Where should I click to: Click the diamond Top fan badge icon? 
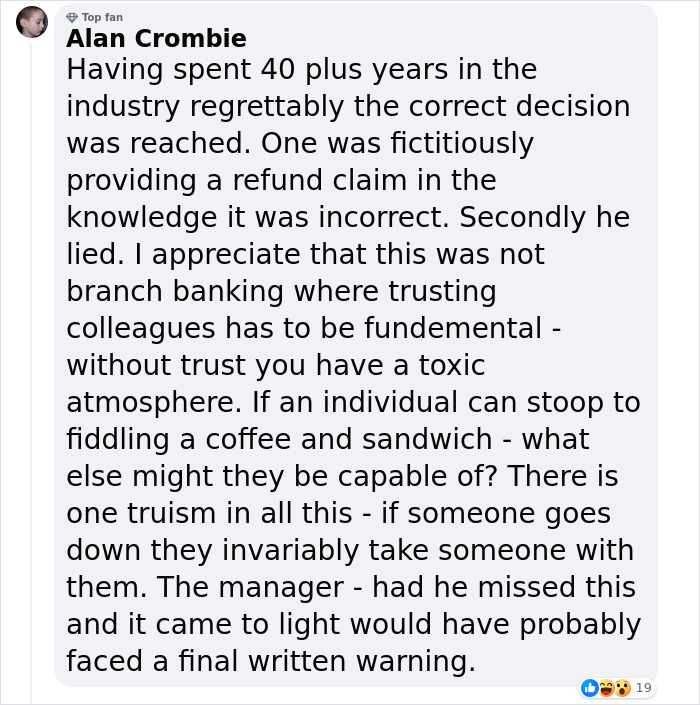point(71,17)
